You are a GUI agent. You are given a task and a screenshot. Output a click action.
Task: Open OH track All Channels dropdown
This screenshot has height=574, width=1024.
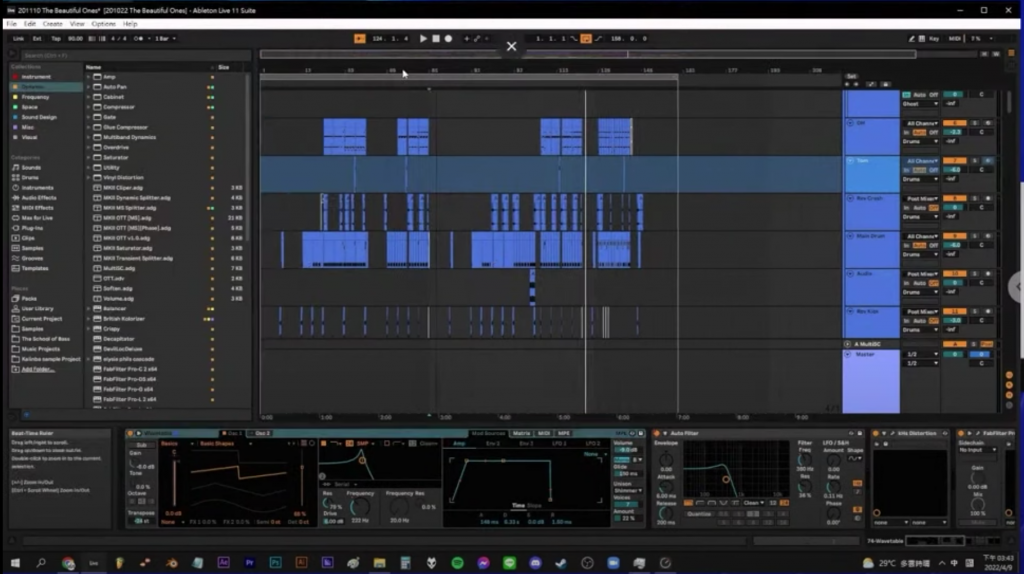[x=921, y=123]
